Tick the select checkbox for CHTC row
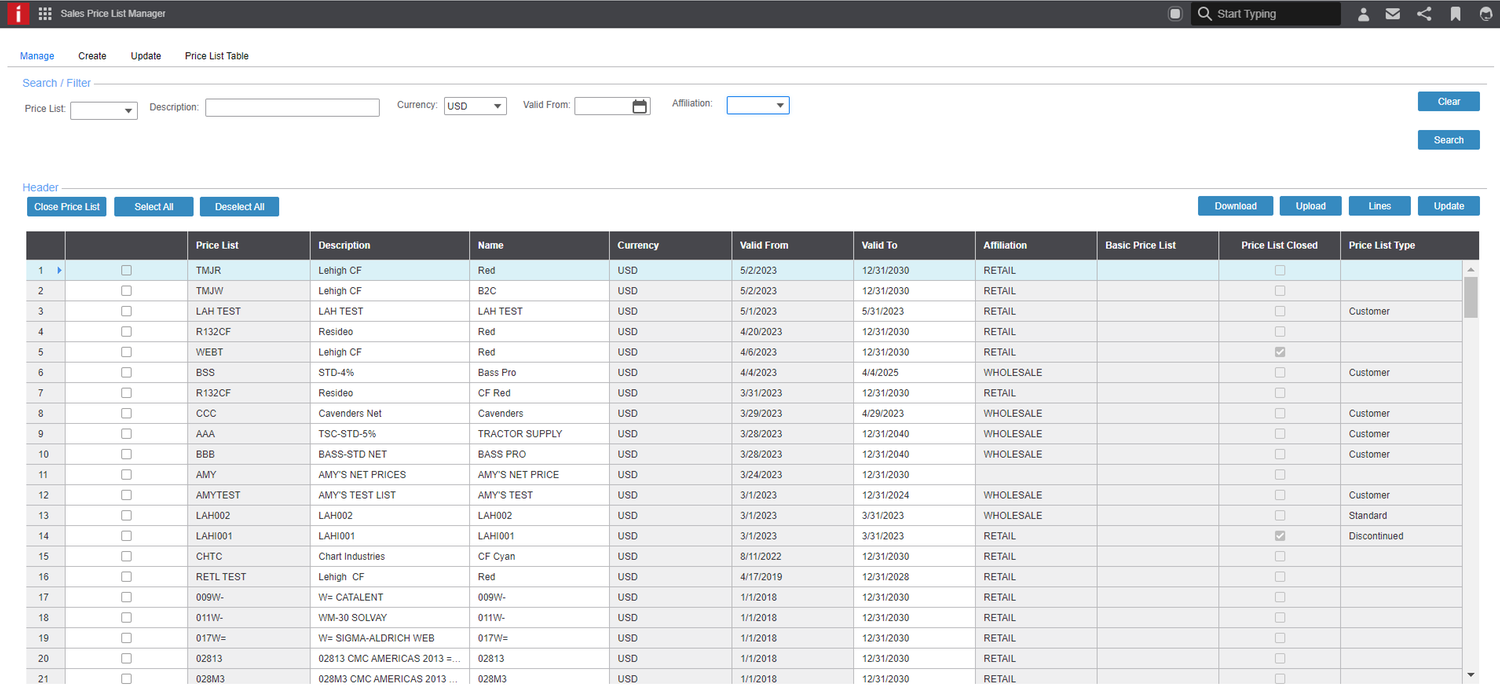 tap(126, 556)
